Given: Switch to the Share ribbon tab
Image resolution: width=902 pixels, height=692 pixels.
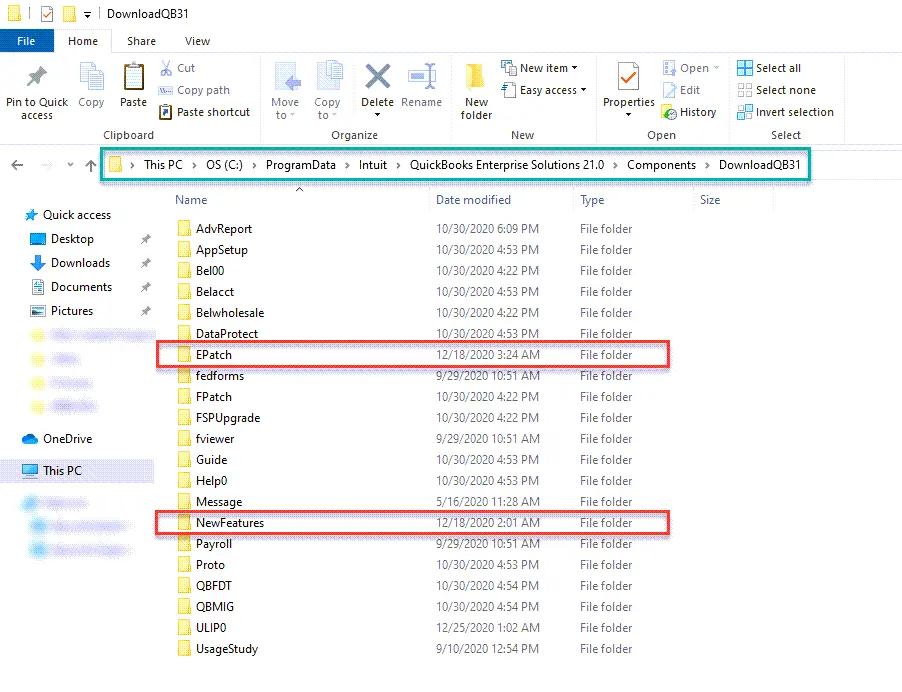Looking at the screenshot, I should coord(142,41).
